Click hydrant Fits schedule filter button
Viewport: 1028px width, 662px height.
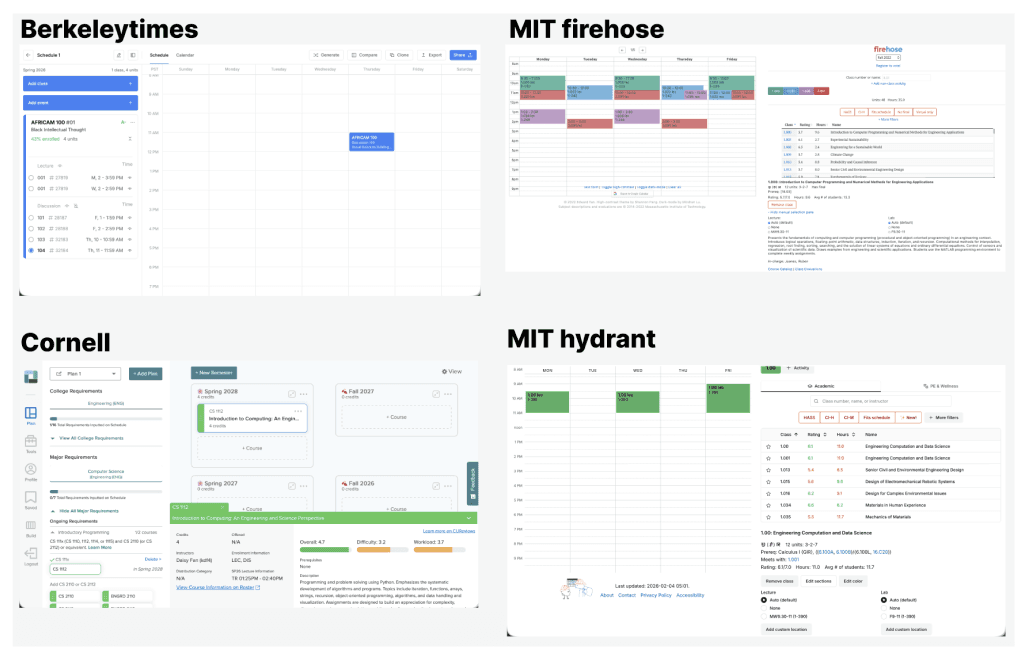[877, 418]
